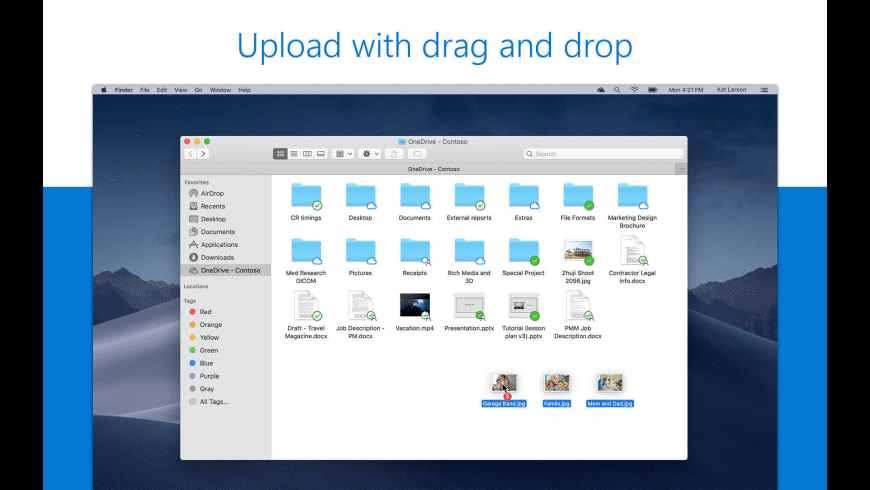Select the Family.jpg thumbnail
Image resolution: width=870 pixels, height=490 pixels.
[x=557, y=382]
